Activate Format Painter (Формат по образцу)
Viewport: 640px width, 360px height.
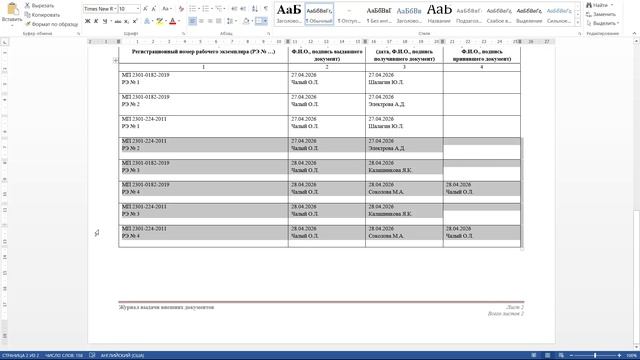click(x=51, y=24)
